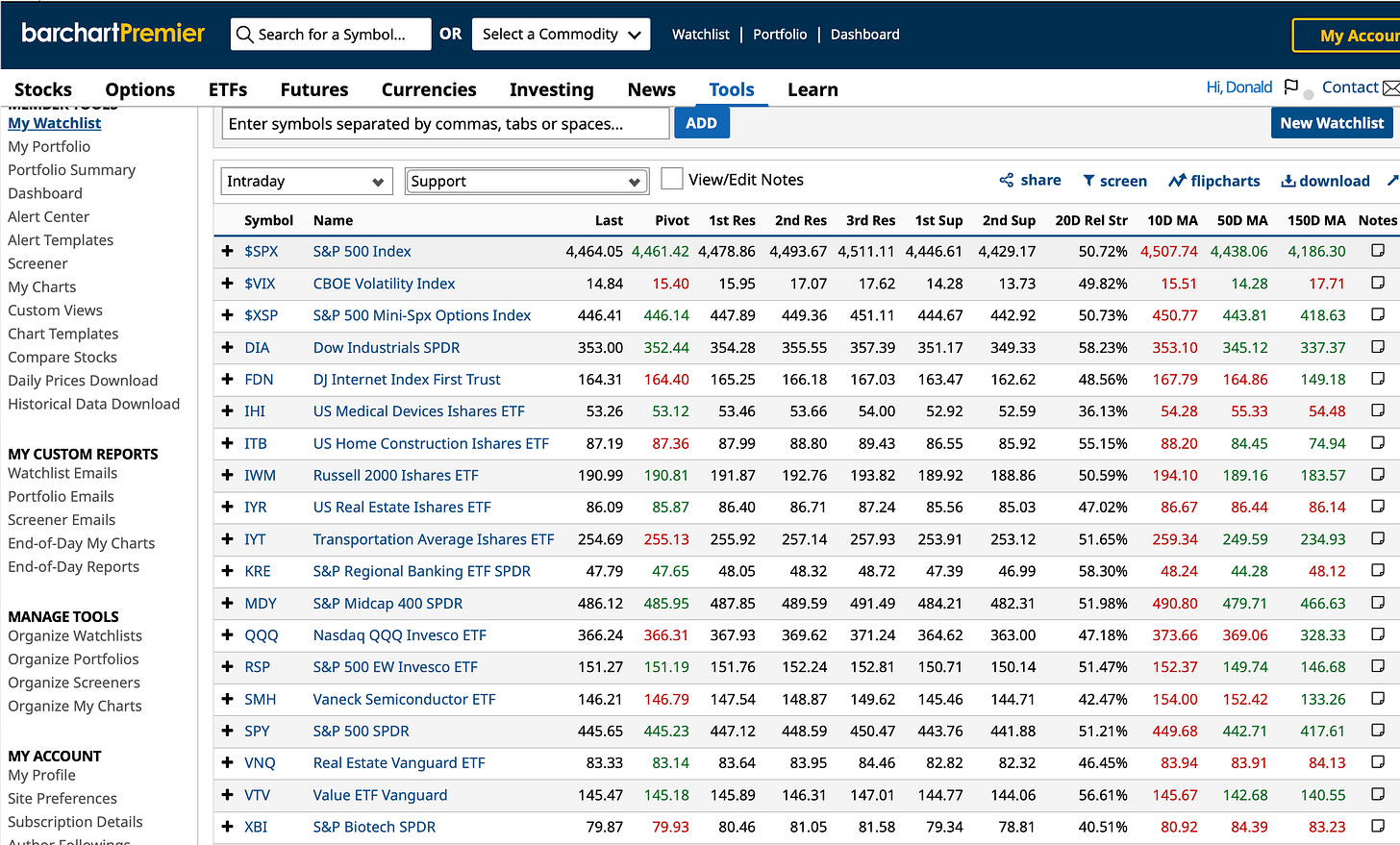Sort by the Pivot column header
This screenshot has width=1400, height=845.
(672, 220)
